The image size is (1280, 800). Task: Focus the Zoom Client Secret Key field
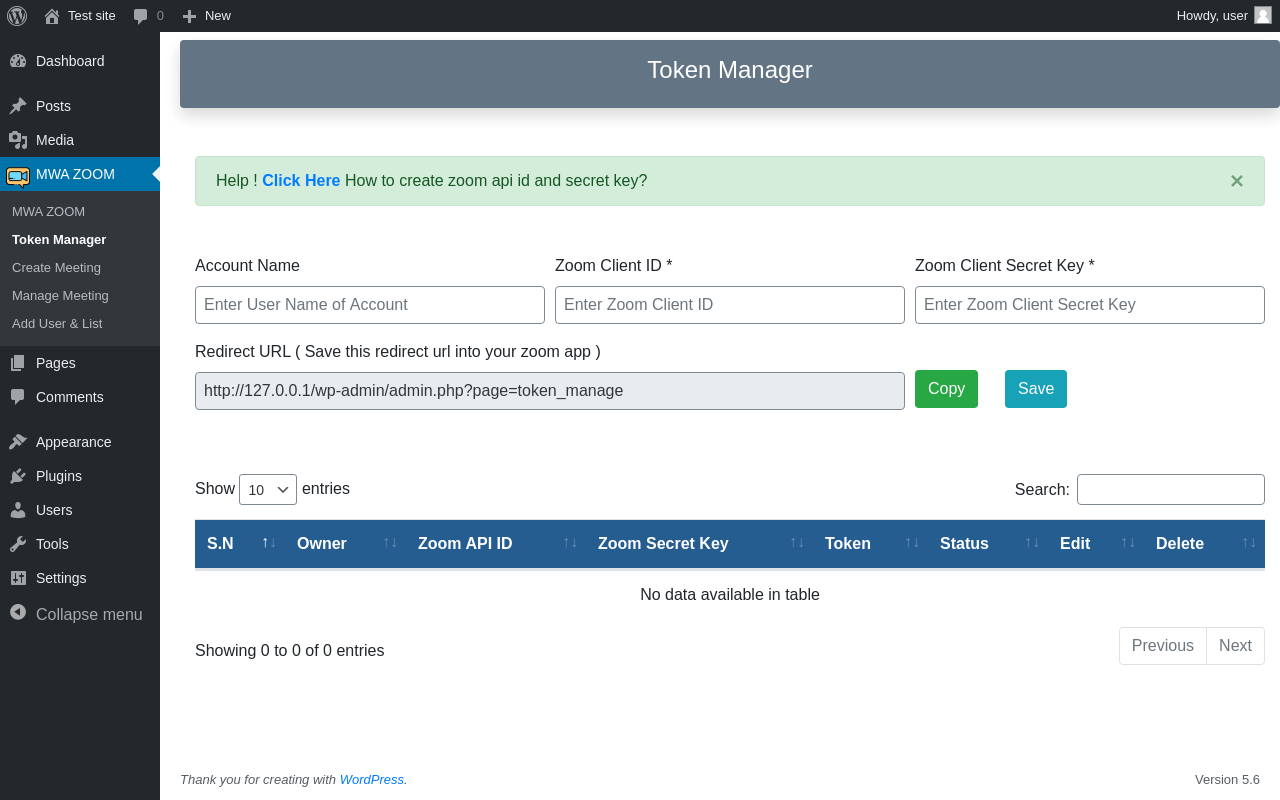point(1090,305)
